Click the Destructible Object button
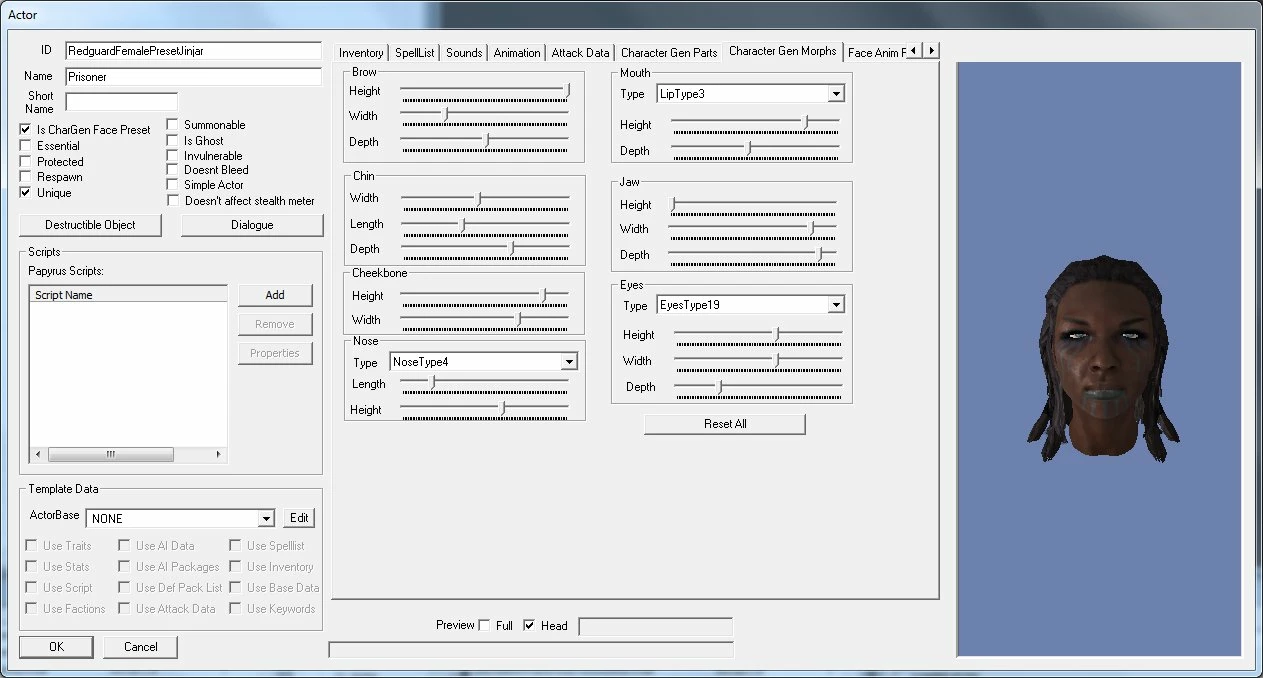This screenshot has height=678, width=1263. tap(90, 225)
